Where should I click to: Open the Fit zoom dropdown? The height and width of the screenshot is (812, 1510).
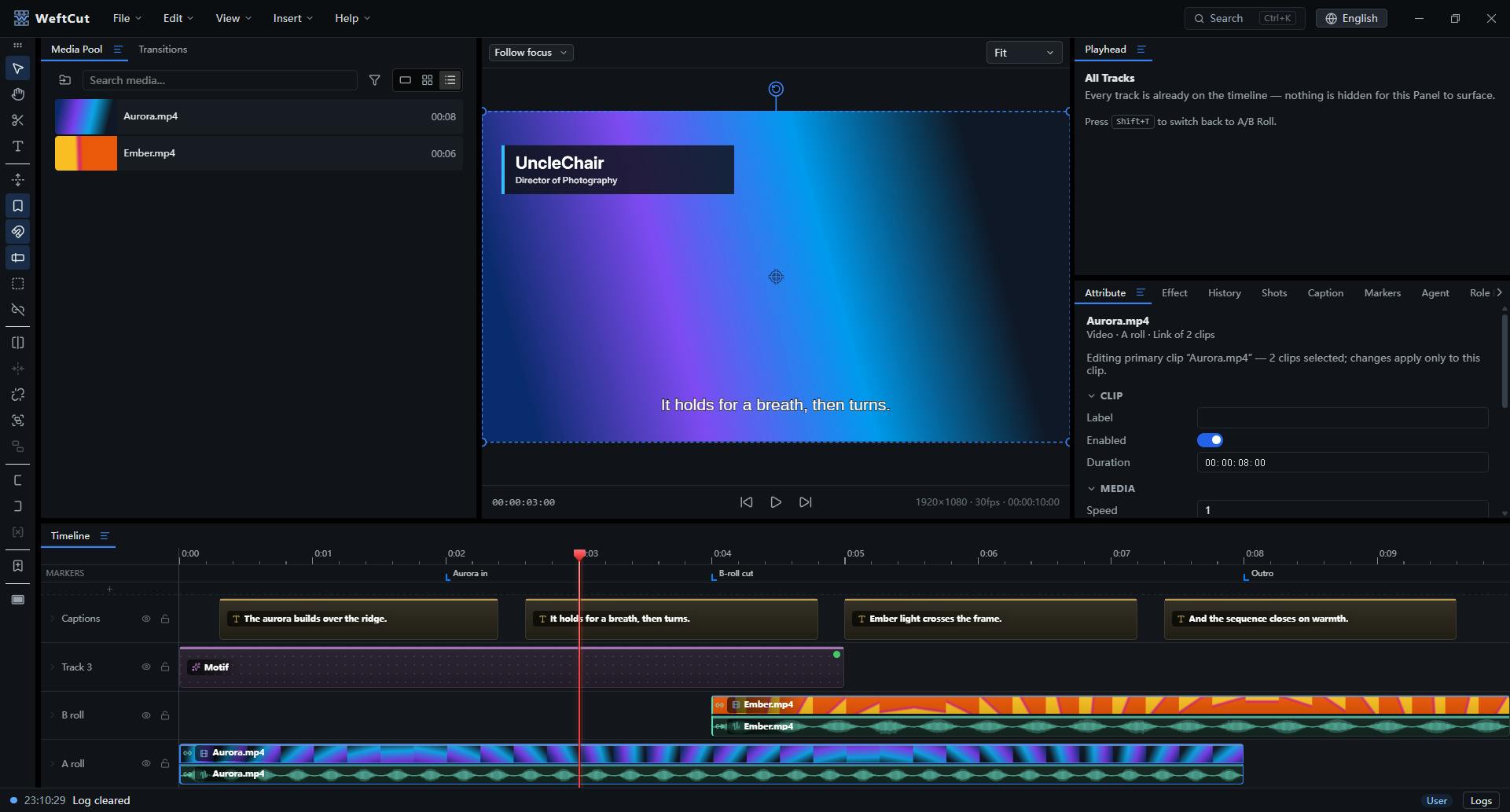coord(1023,53)
